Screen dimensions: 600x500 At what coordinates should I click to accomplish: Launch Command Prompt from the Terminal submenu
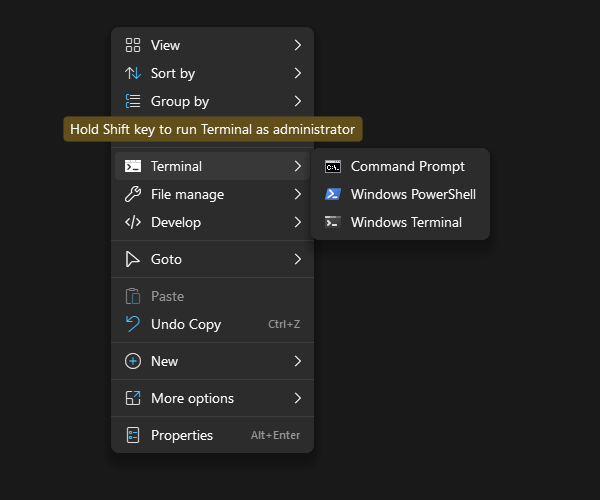[407, 166]
